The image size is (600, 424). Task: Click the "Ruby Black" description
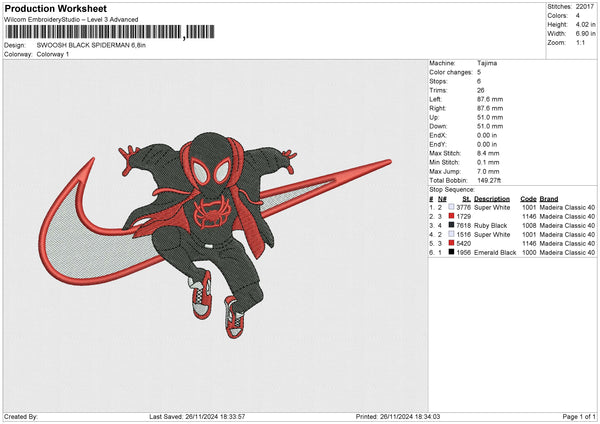[490, 225]
